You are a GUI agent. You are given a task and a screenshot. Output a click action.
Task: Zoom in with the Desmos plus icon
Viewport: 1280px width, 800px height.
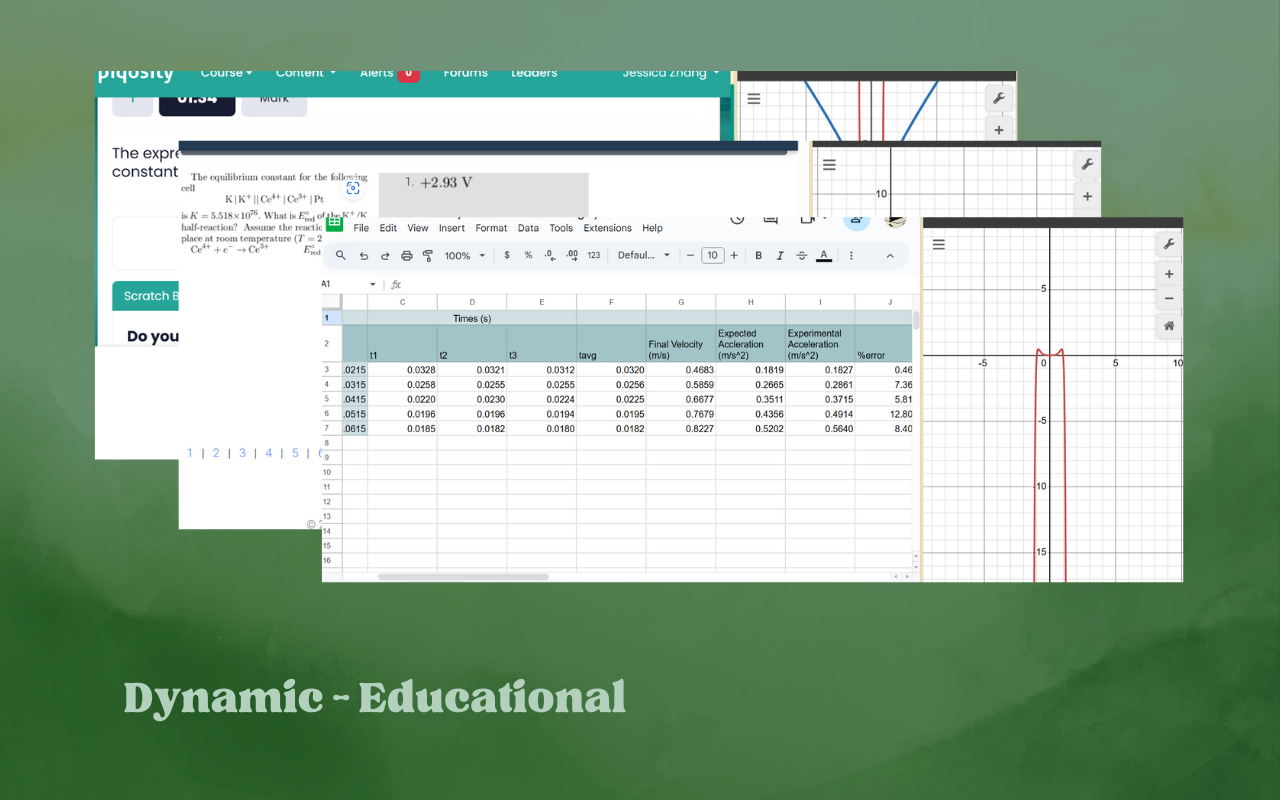click(1169, 273)
